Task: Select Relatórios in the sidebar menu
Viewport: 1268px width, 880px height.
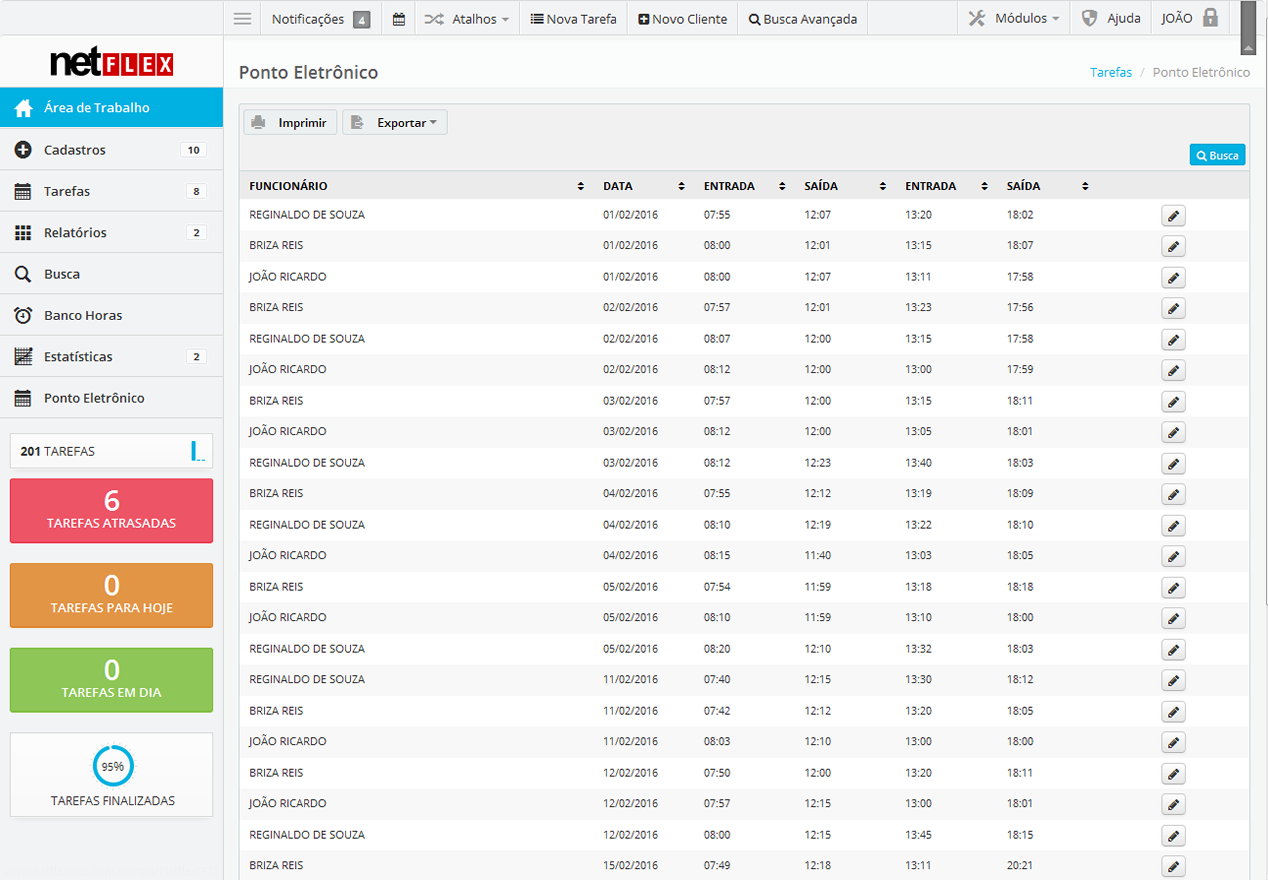Action: 75,233
